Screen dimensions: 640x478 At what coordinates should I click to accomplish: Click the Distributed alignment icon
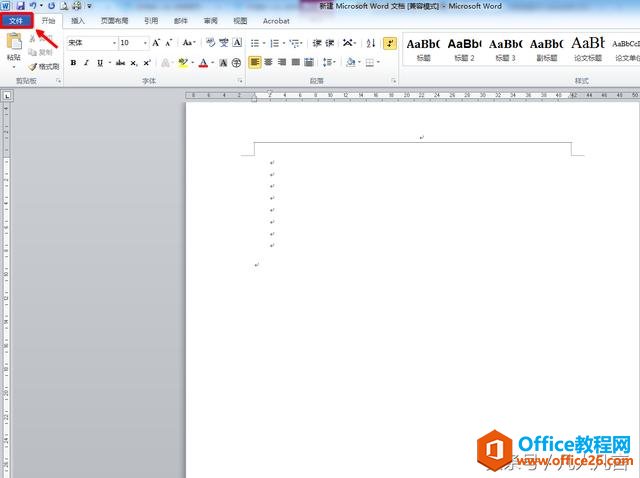[309, 62]
